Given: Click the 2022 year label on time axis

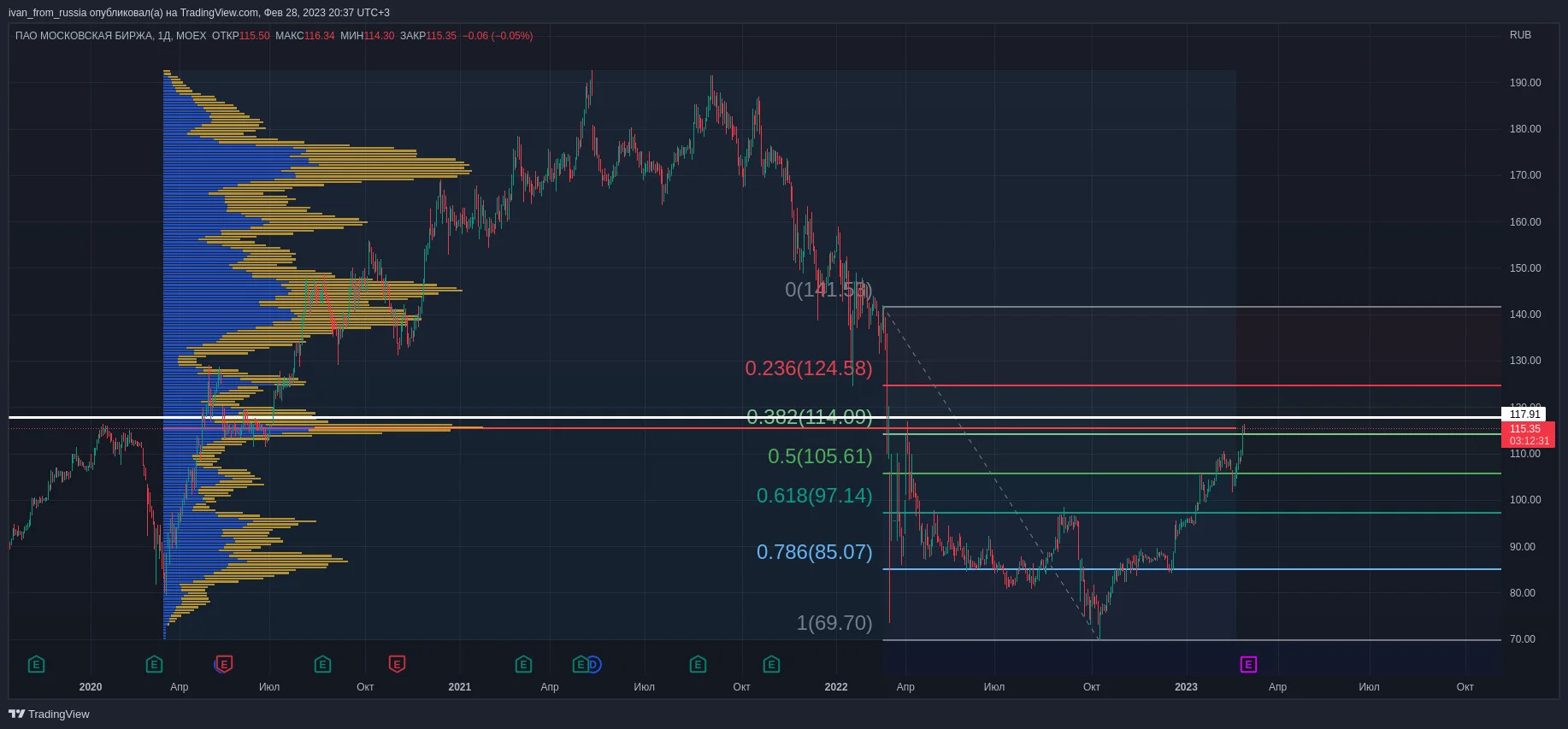Looking at the screenshot, I should pos(836,687).
